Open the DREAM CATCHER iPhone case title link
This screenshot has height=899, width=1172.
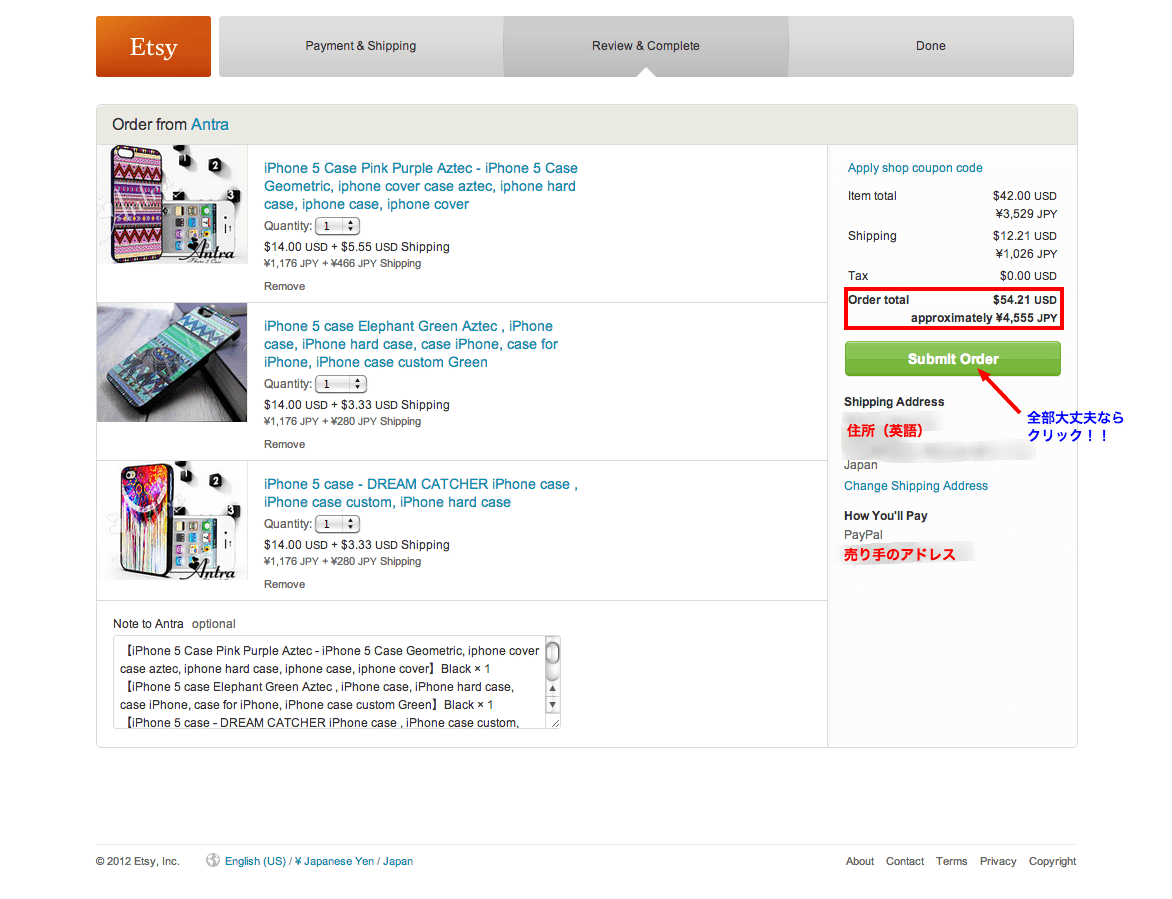420,493
